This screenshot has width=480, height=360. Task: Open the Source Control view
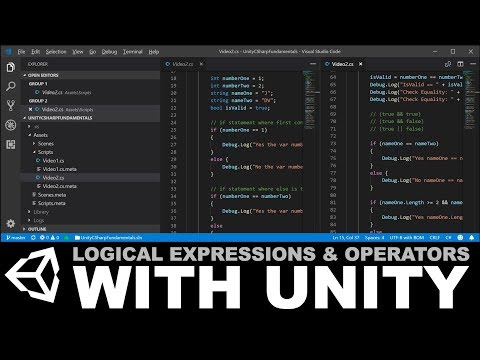pyautogui.click(x=11, y=106)
